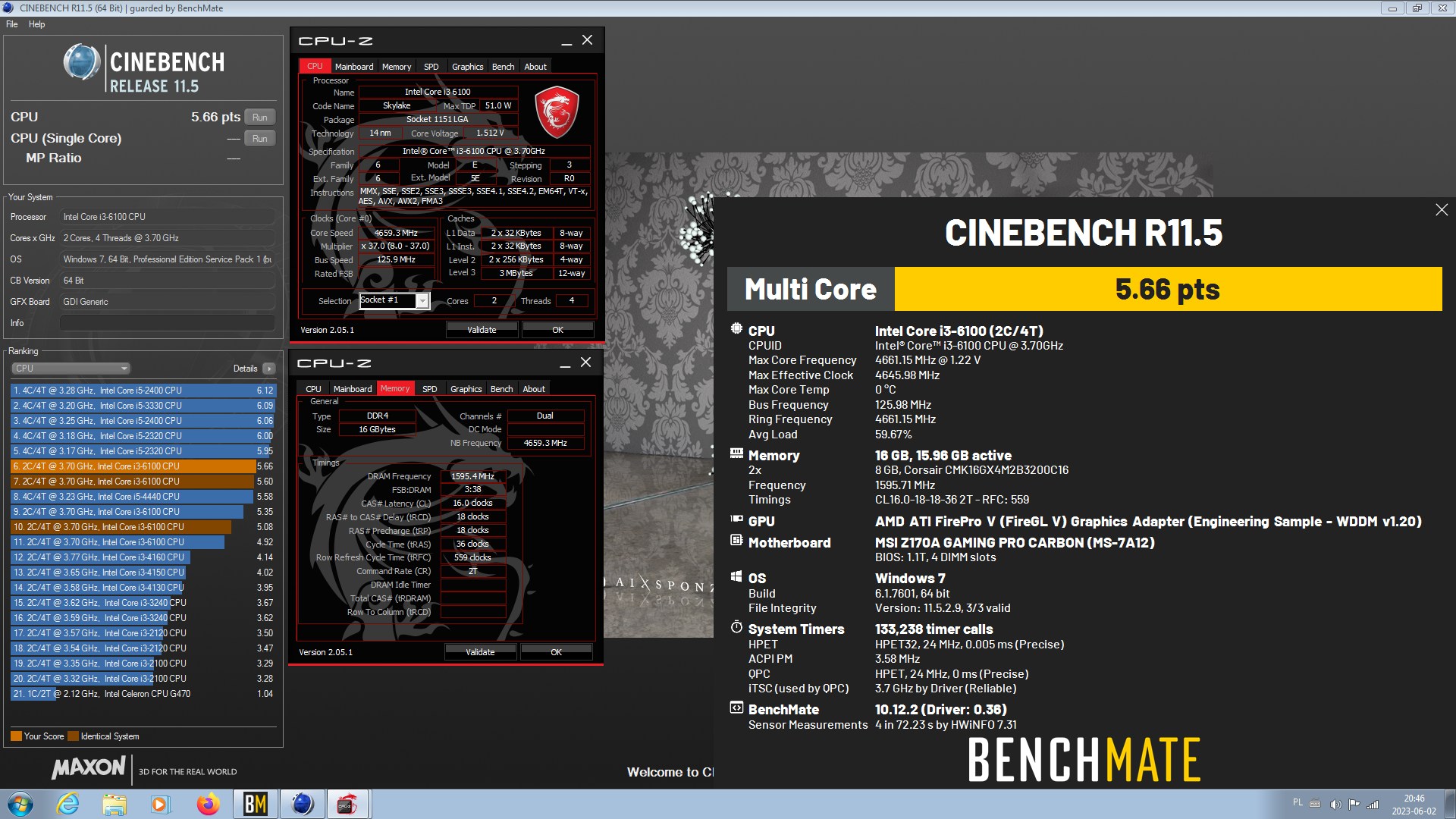This screenshot has width=1456, height=819.
Task: Click the Identical System legend swatch
Action: 73,736
